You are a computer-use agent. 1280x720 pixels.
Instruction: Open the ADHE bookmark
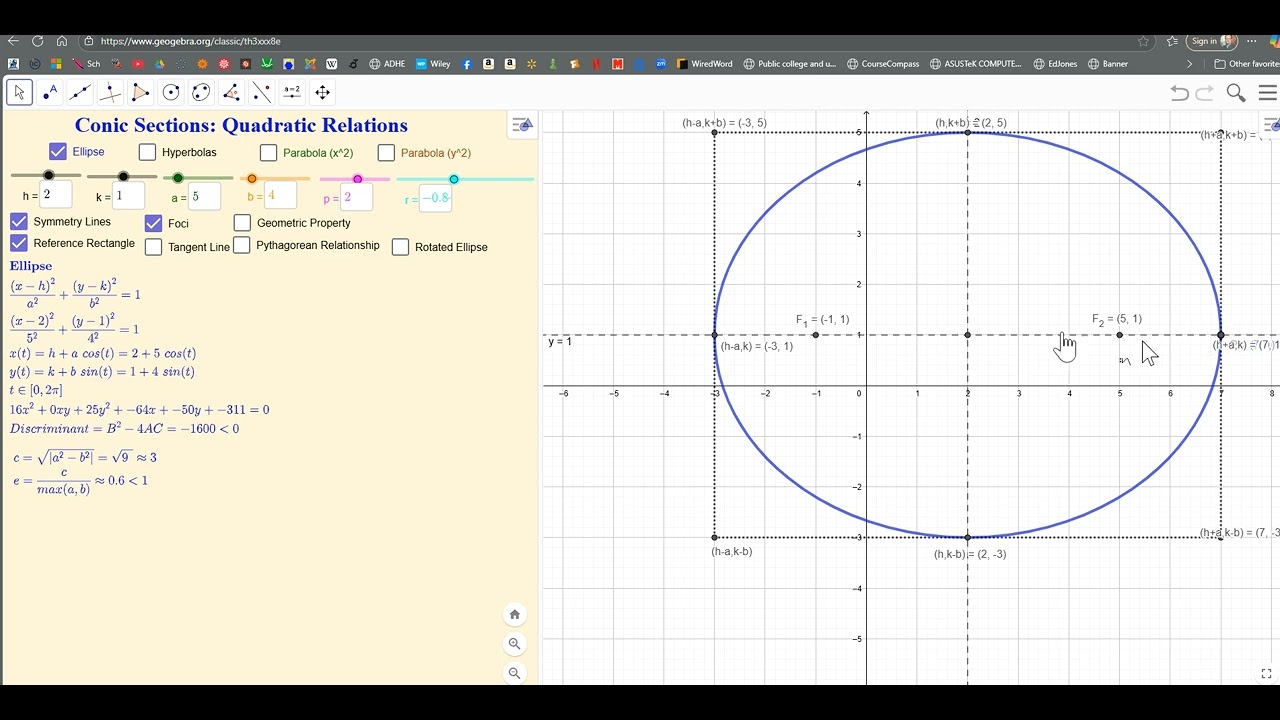tap(387, 64)
